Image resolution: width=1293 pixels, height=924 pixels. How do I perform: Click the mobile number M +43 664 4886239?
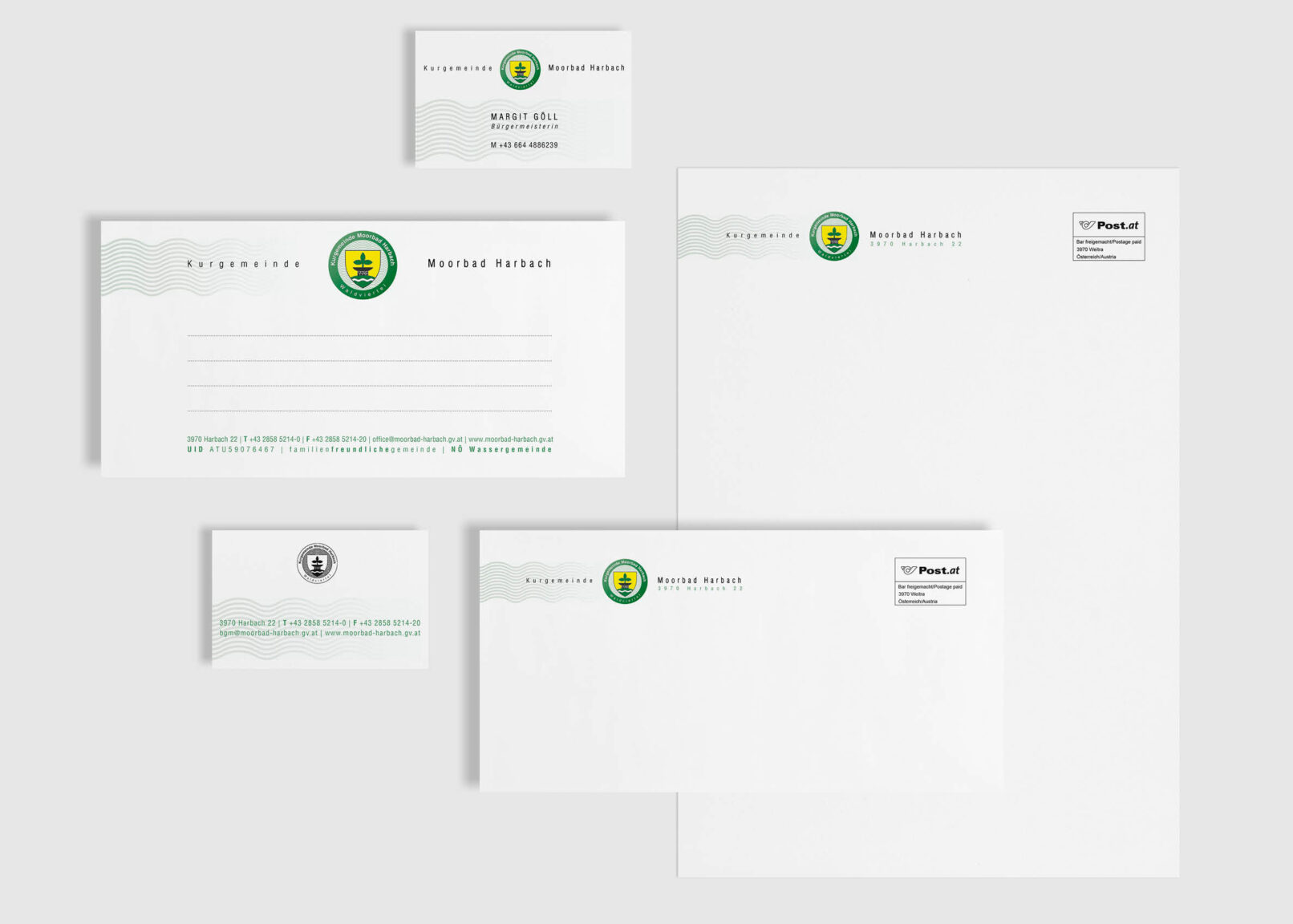point(524,145)
